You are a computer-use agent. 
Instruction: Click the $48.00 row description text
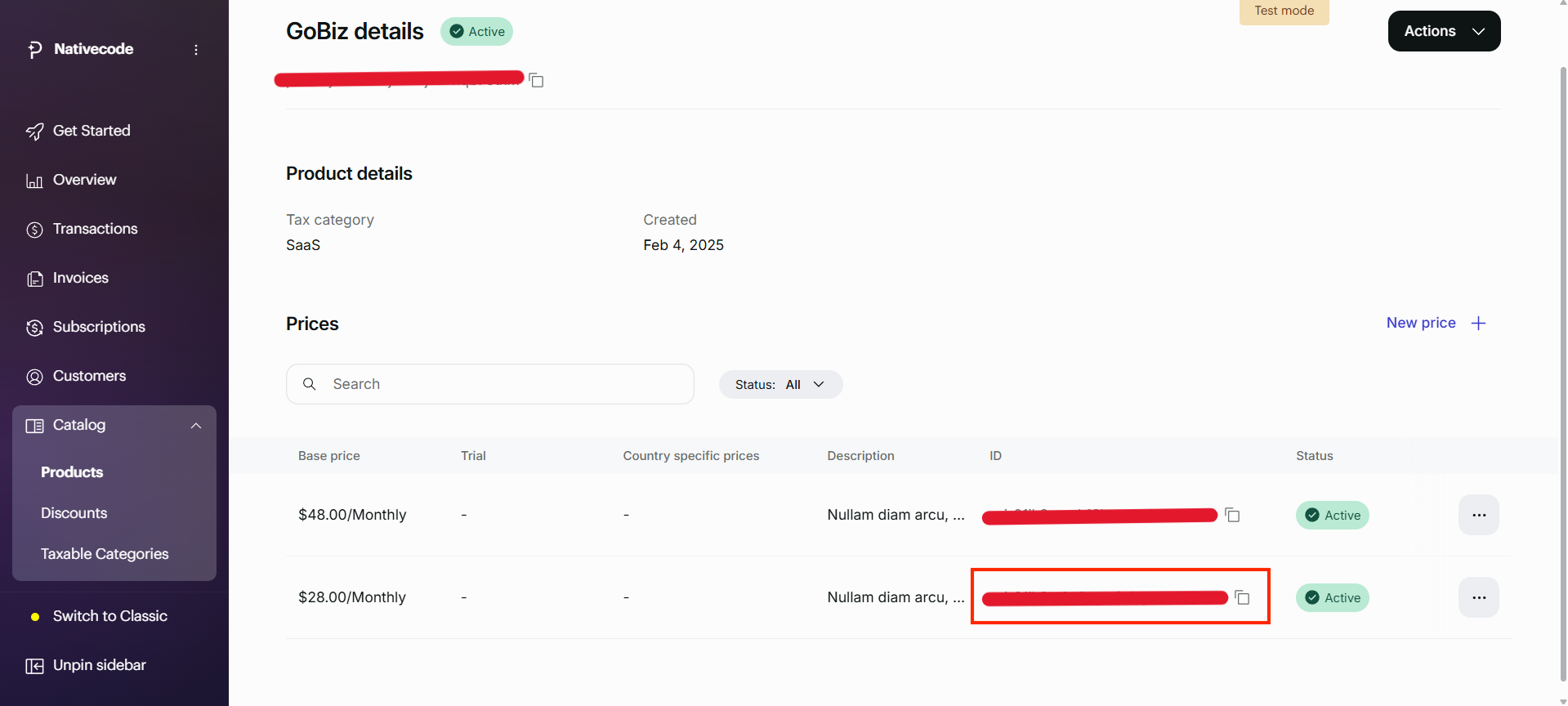point(896,515)
